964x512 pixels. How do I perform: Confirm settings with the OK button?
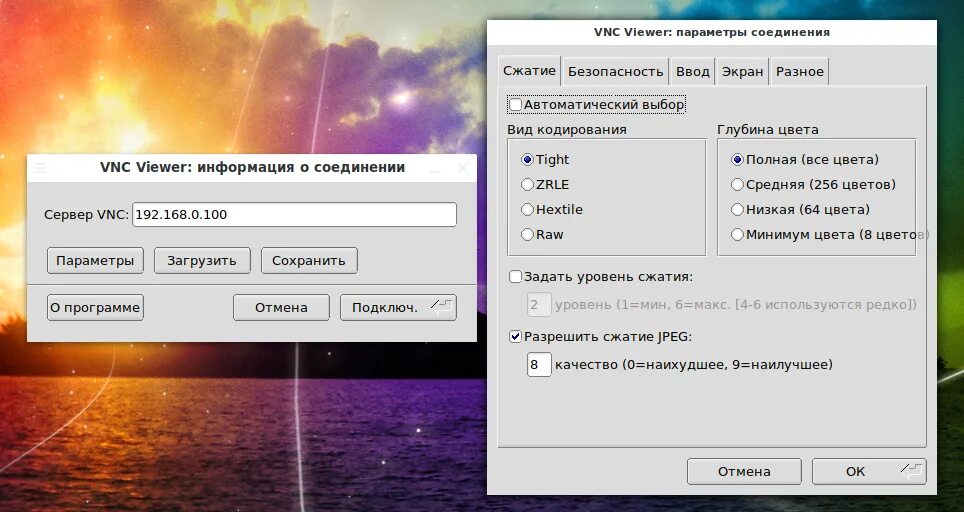(x=869, y=471)
